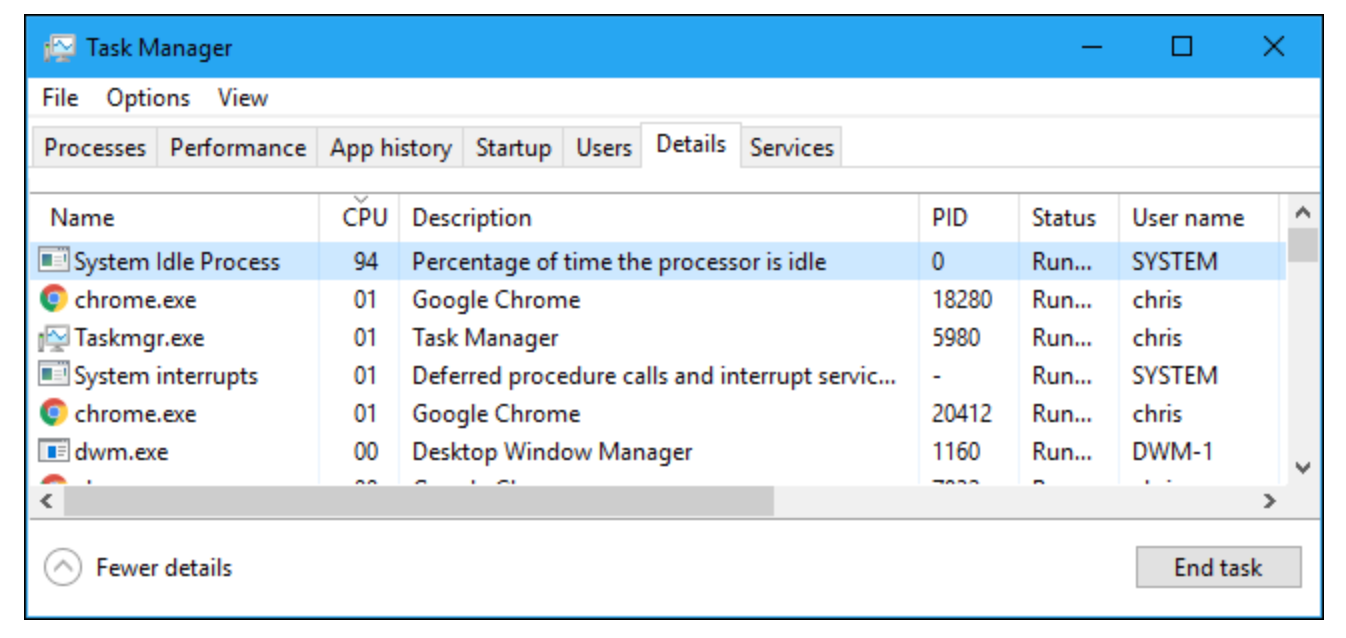The height and width of the screenshot is (638, 1346).
Task: Open the App history tab
Action: [x=391, y=148]
